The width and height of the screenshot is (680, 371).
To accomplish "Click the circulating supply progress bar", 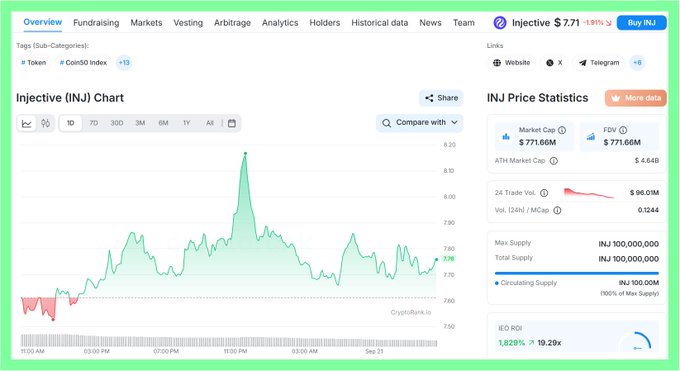I will [x=577, y=273].
